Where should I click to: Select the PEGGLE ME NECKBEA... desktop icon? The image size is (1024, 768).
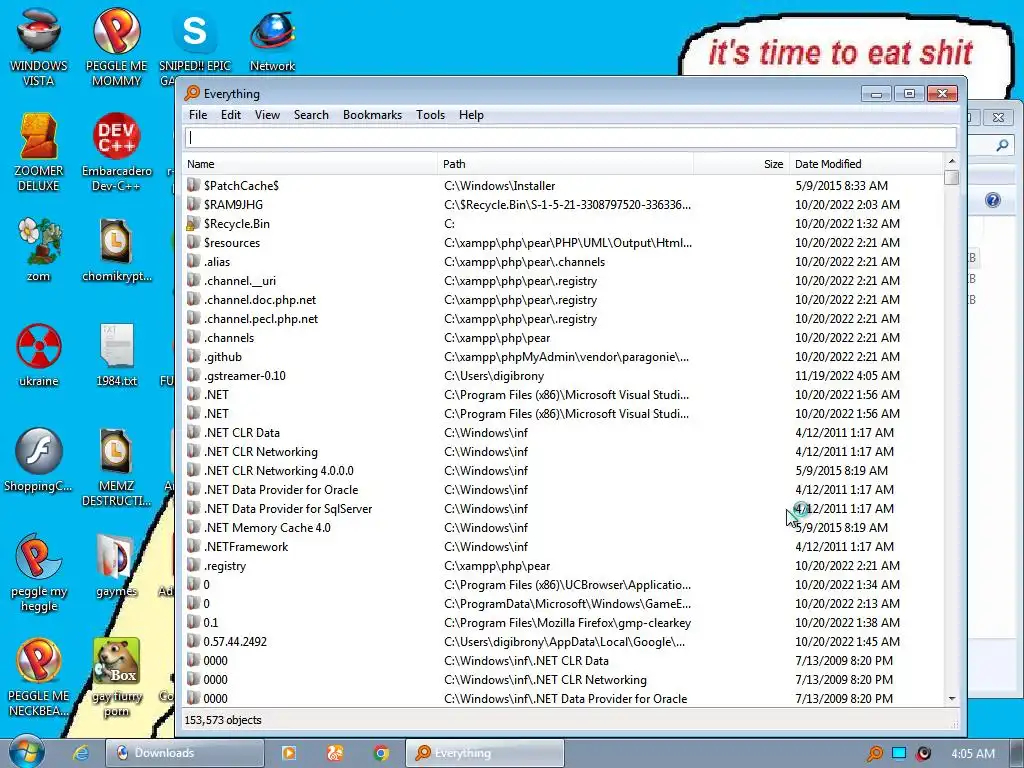pyautogui.click(x=39, y=677)
